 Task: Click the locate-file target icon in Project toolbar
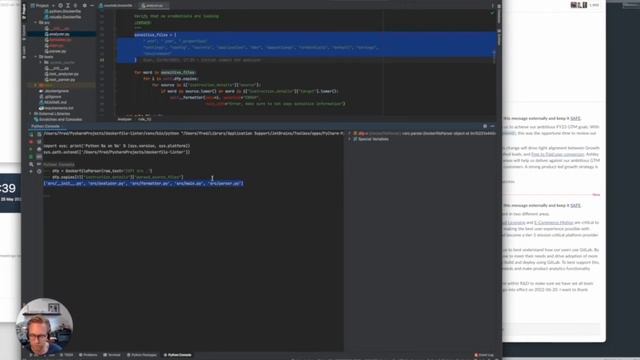(60, 6)
